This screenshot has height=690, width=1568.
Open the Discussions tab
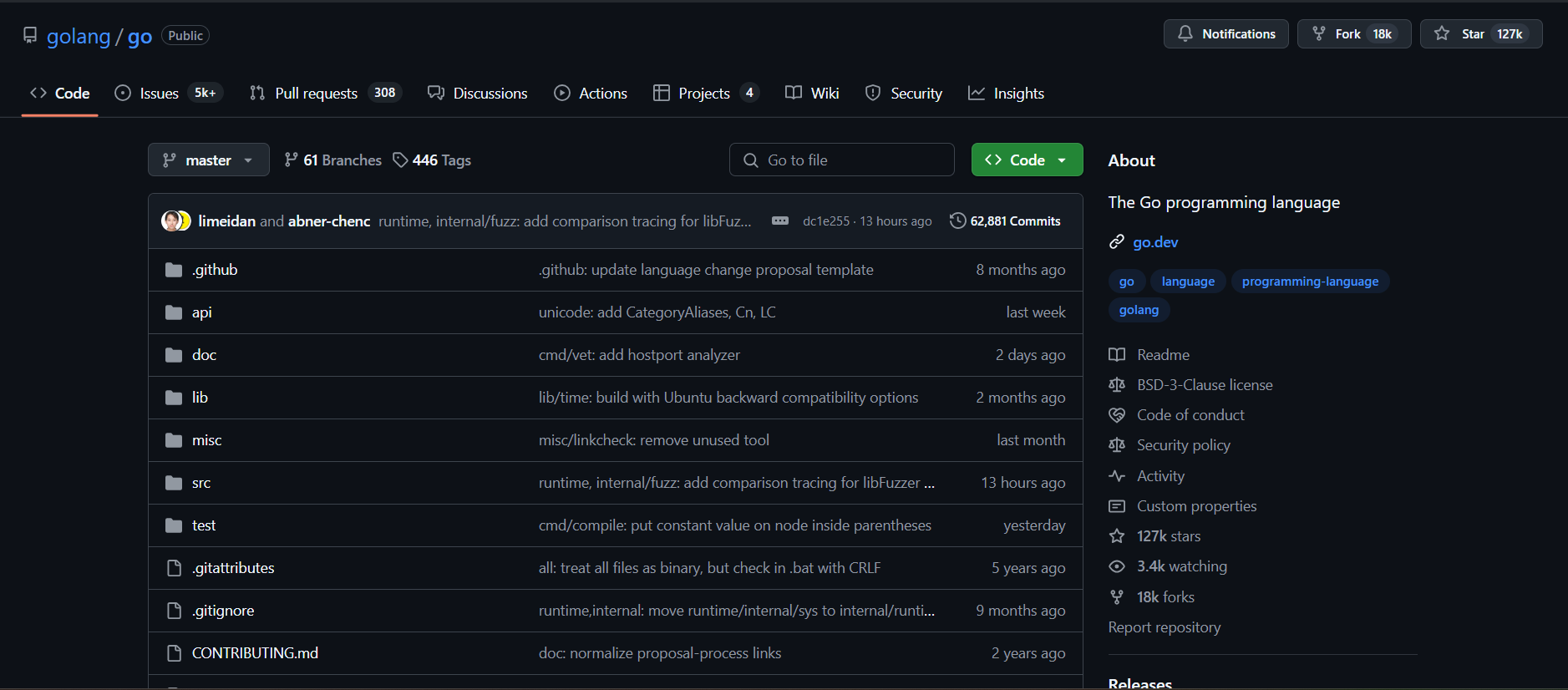[x=478, y=94]
